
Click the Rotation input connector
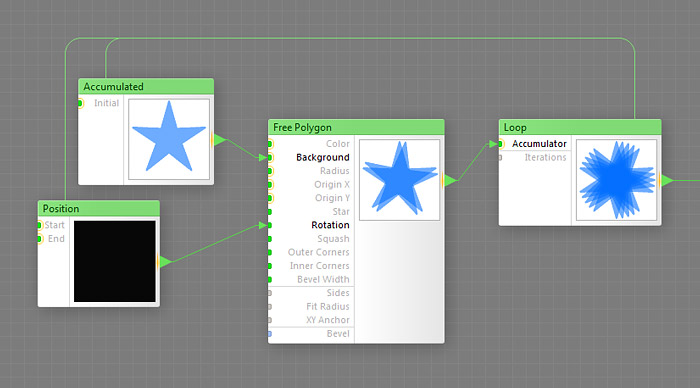tap(270, 225)
